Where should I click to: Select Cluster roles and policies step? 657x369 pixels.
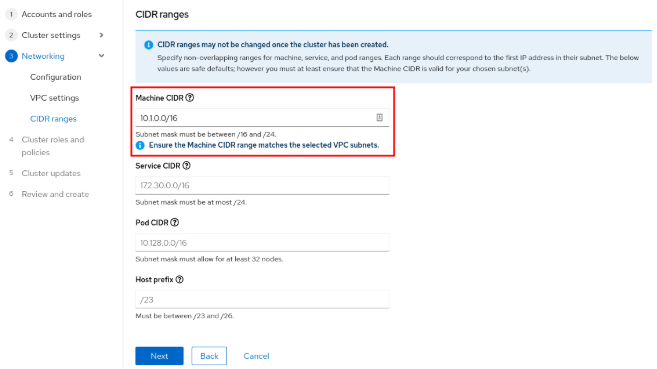pyautogui.click(x=53, y=146)
